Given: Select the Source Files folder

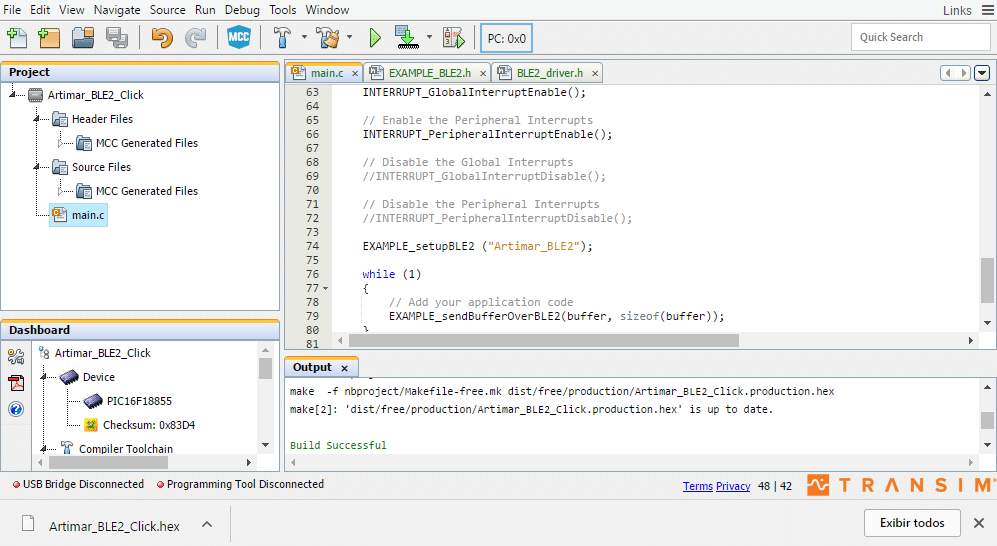Looking at the screenshot, I should click(101, 167).
